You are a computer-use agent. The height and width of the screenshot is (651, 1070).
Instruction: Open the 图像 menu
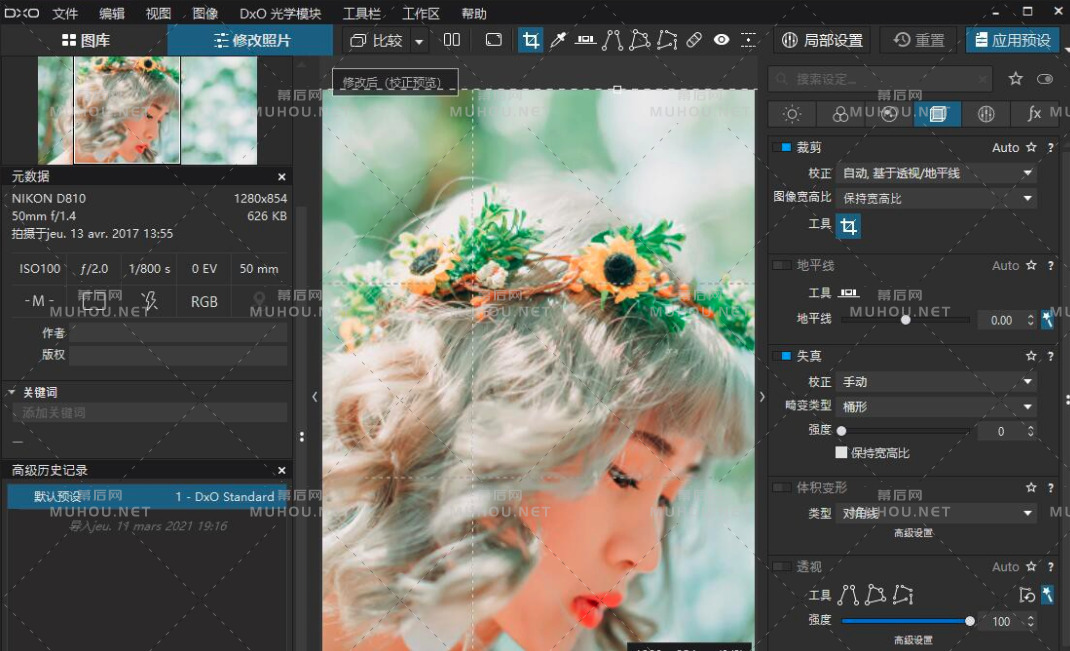(x=205, y=14)
